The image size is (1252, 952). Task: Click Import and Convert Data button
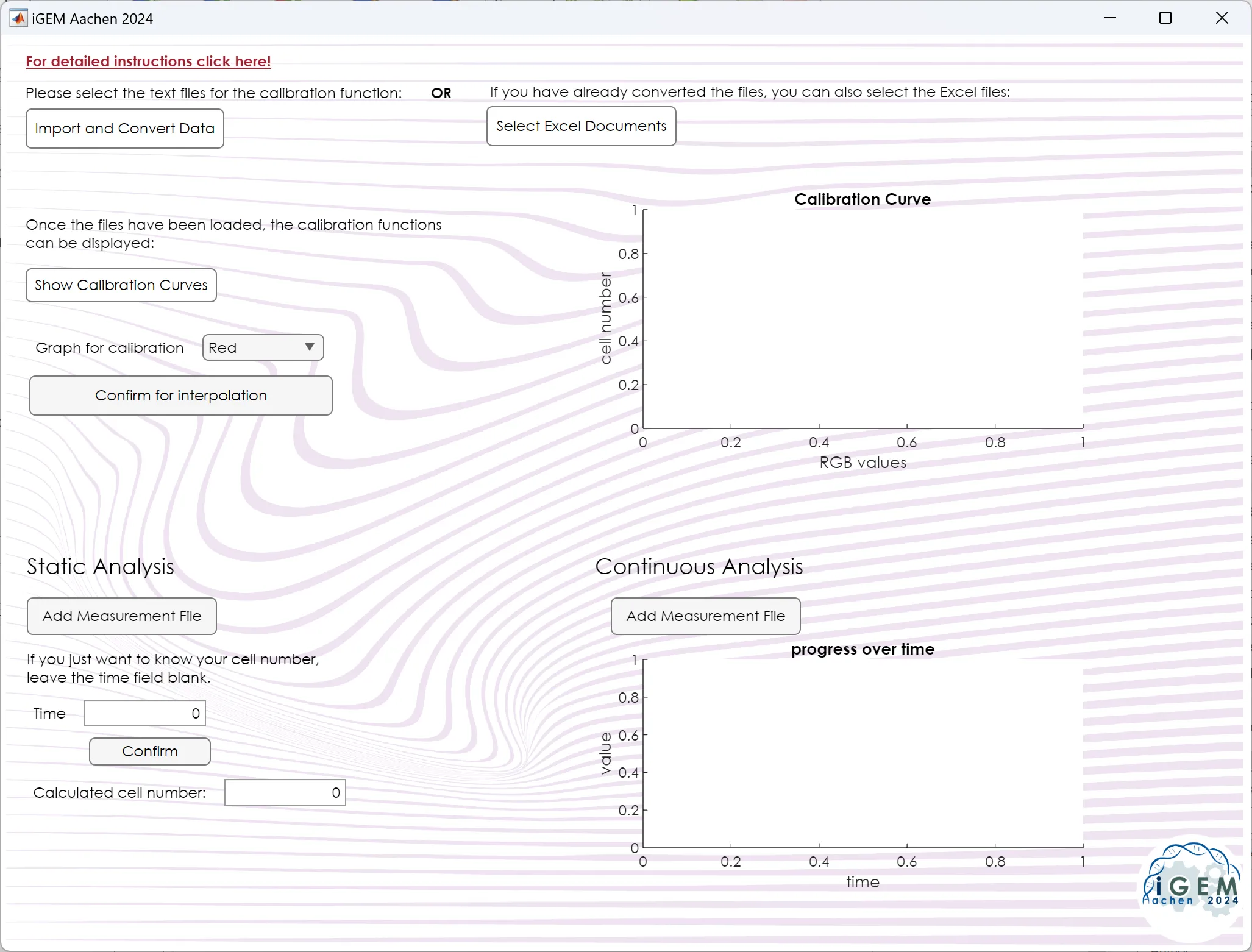click(x=124, y=129)
